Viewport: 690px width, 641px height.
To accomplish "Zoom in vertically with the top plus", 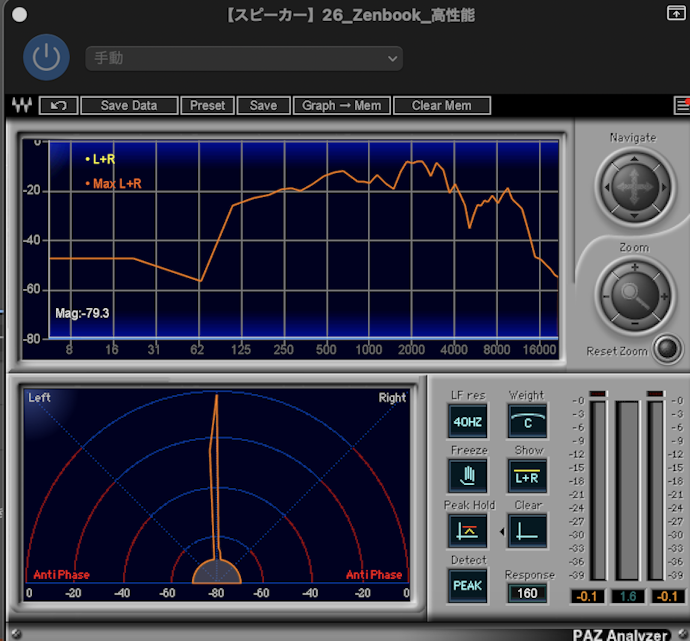I will pyautogui.click(x=635, y=267).
